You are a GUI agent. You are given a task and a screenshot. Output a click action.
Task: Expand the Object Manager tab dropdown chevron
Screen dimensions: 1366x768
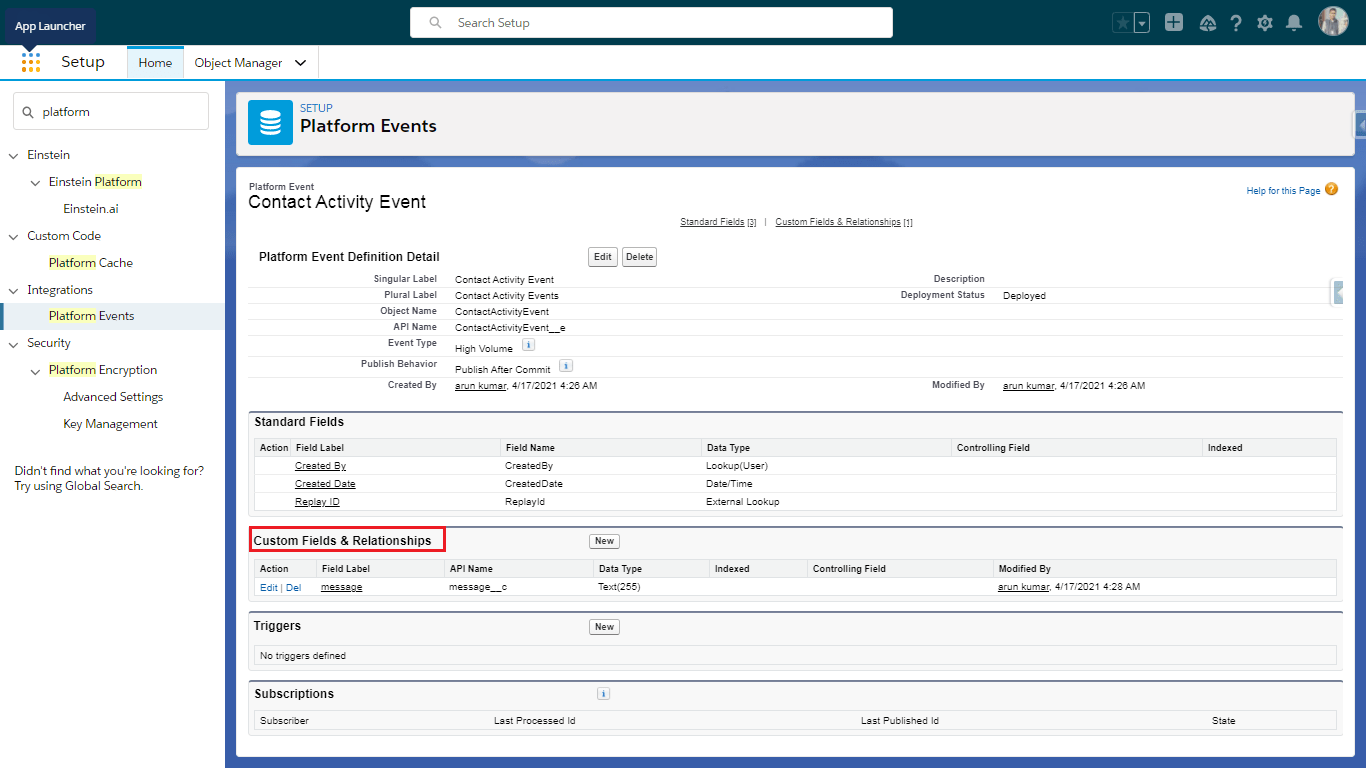(301, 63)
